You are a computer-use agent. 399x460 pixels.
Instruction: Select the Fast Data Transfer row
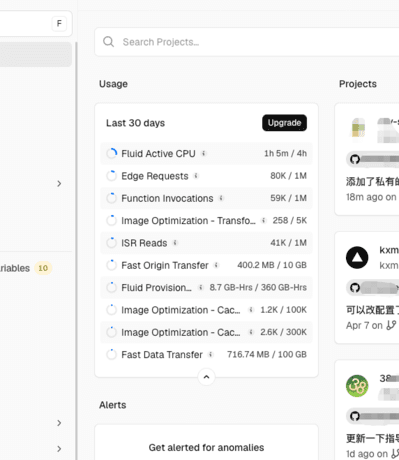coord(206,354)
